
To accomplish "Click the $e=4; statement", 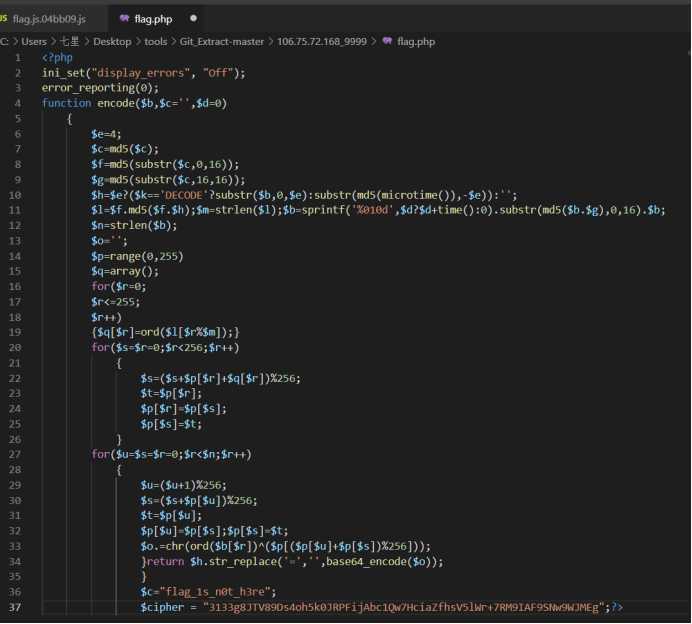I will coord(106,134).
